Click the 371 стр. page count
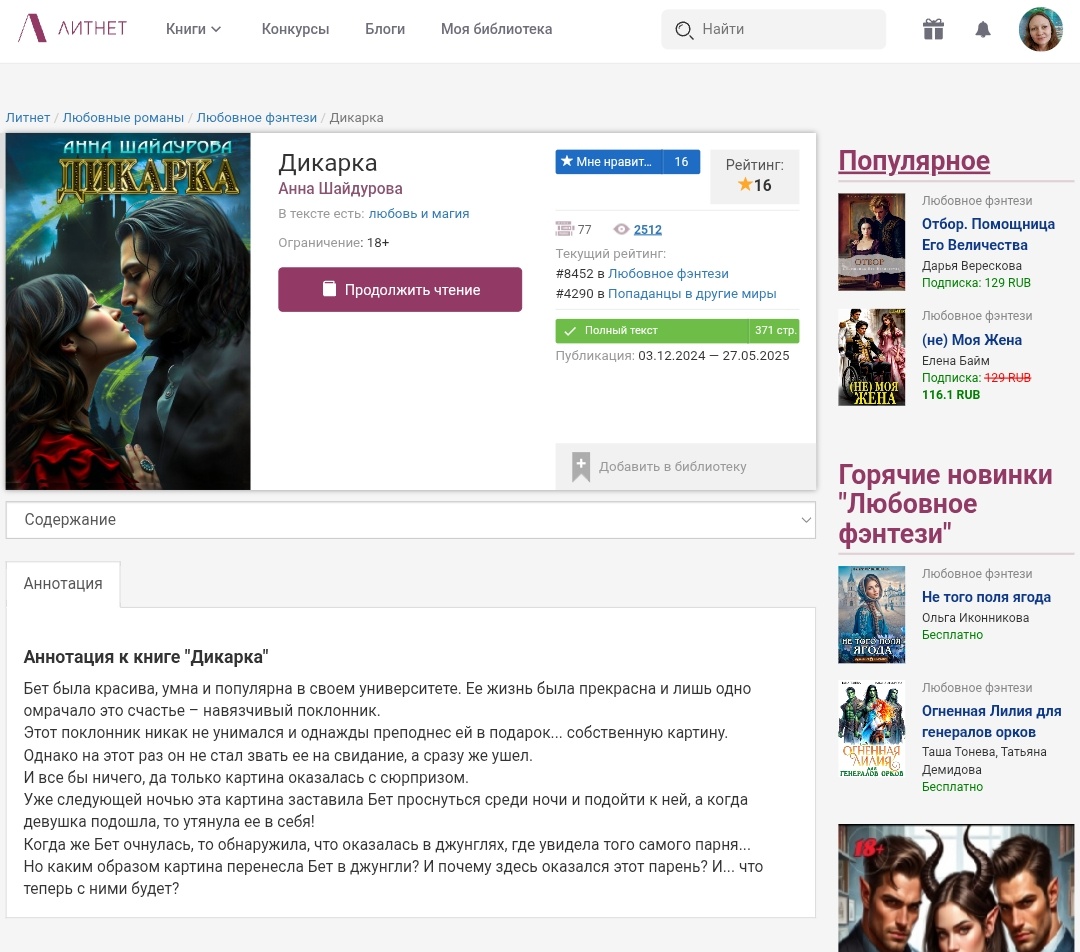This screenshot has width=1080, height=952. tap(775, 331)
